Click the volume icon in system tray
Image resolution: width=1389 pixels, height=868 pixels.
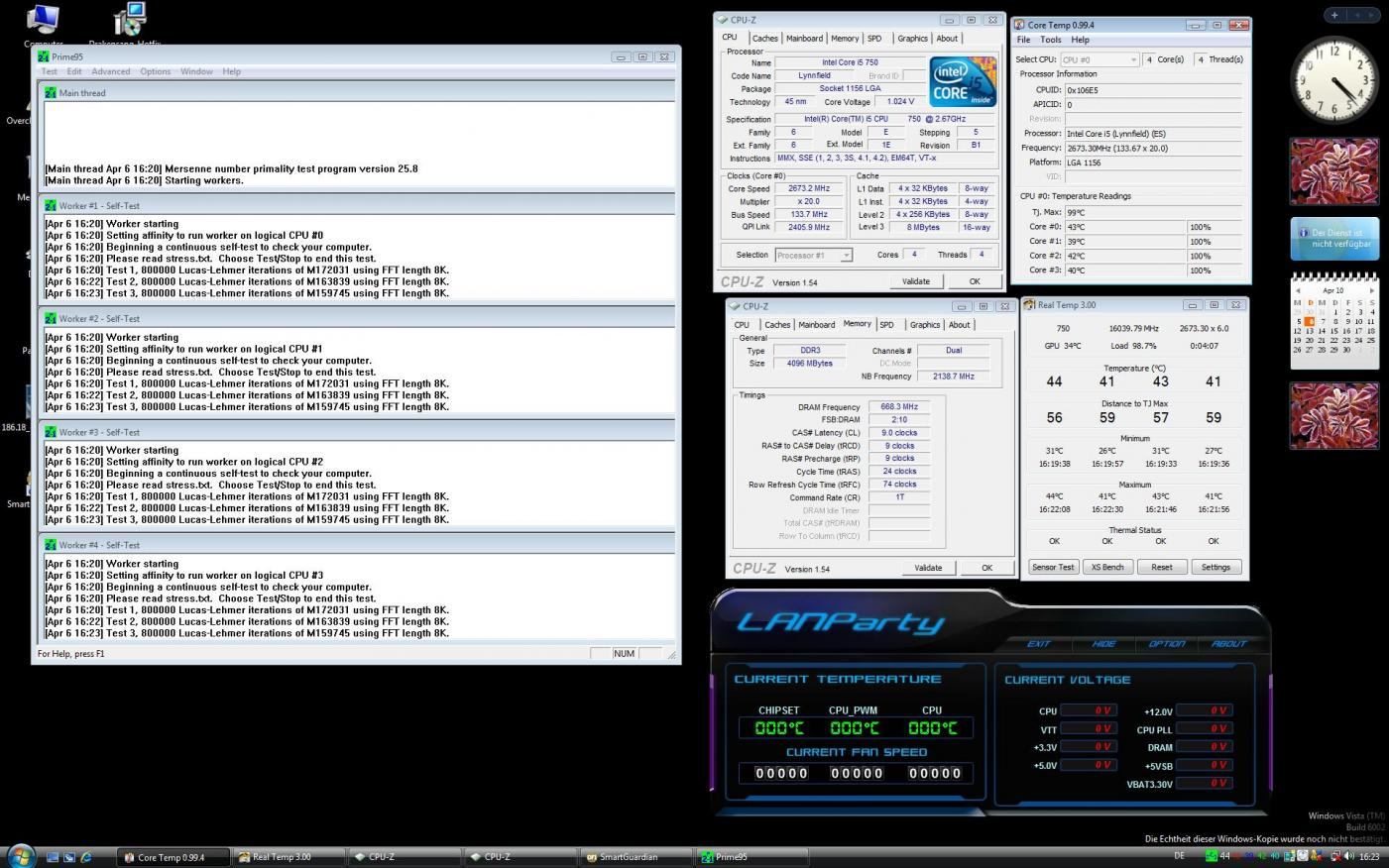coord(1349,856)
